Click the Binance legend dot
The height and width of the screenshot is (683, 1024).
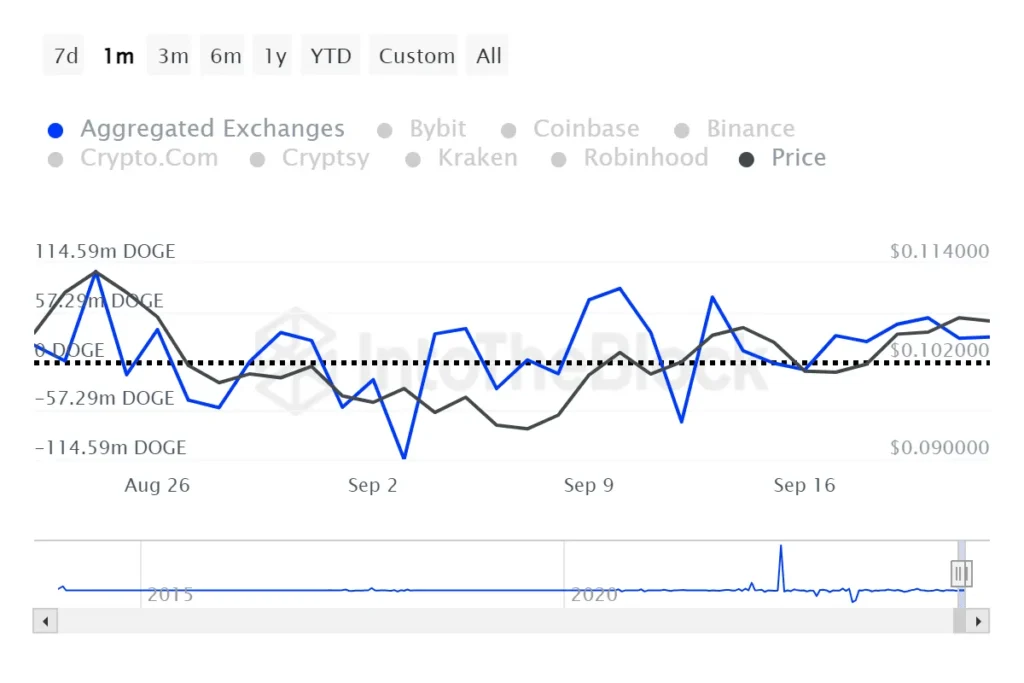click(683, 128)
